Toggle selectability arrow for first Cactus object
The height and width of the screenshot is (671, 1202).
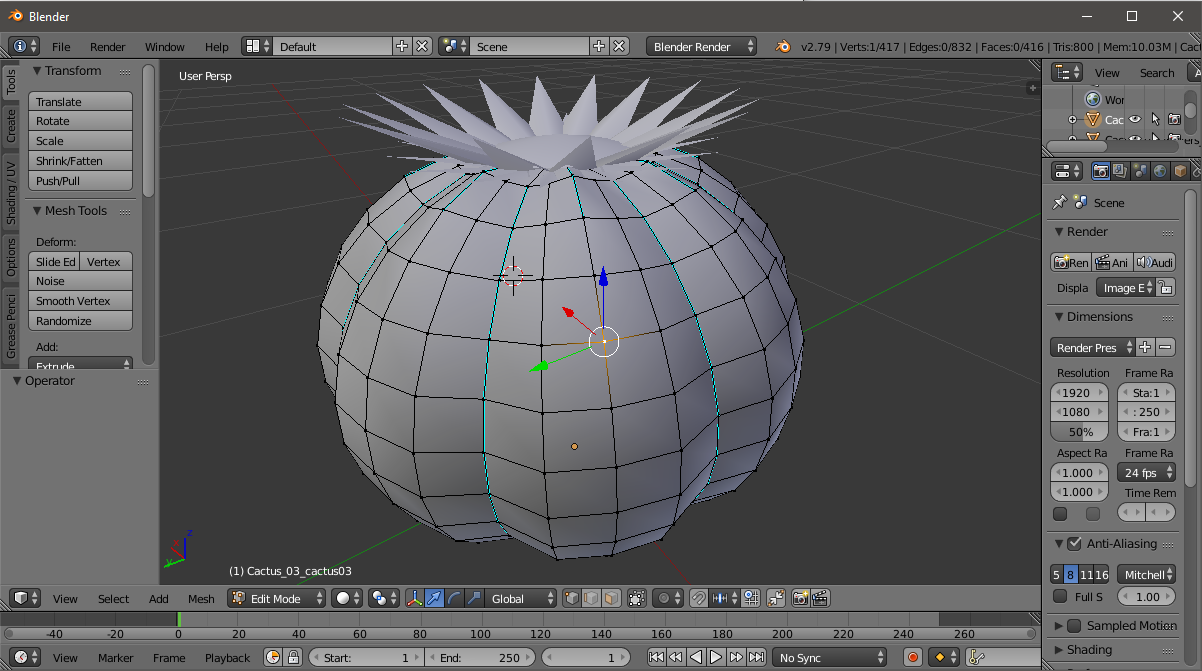[1155, 119]
